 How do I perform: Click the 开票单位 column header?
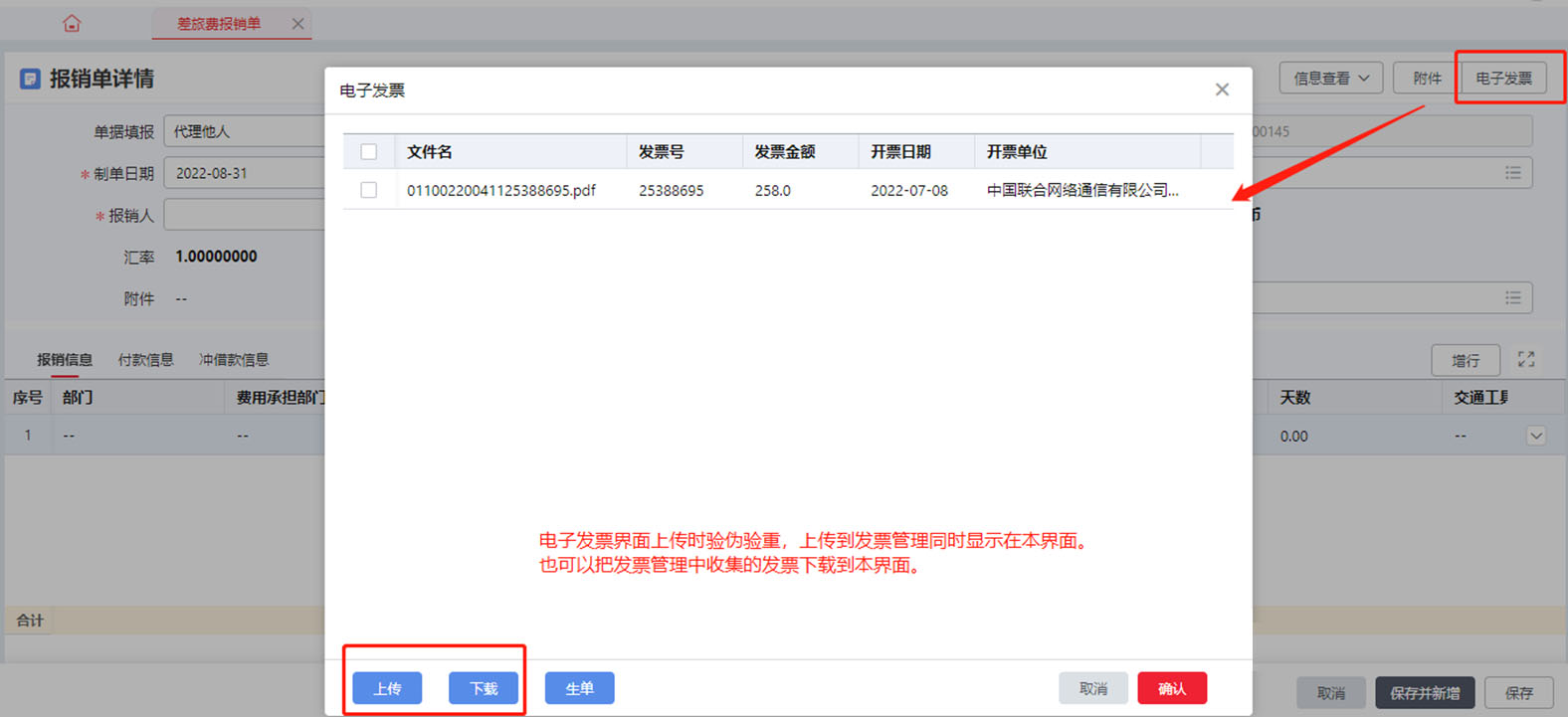click(1017, 152)
